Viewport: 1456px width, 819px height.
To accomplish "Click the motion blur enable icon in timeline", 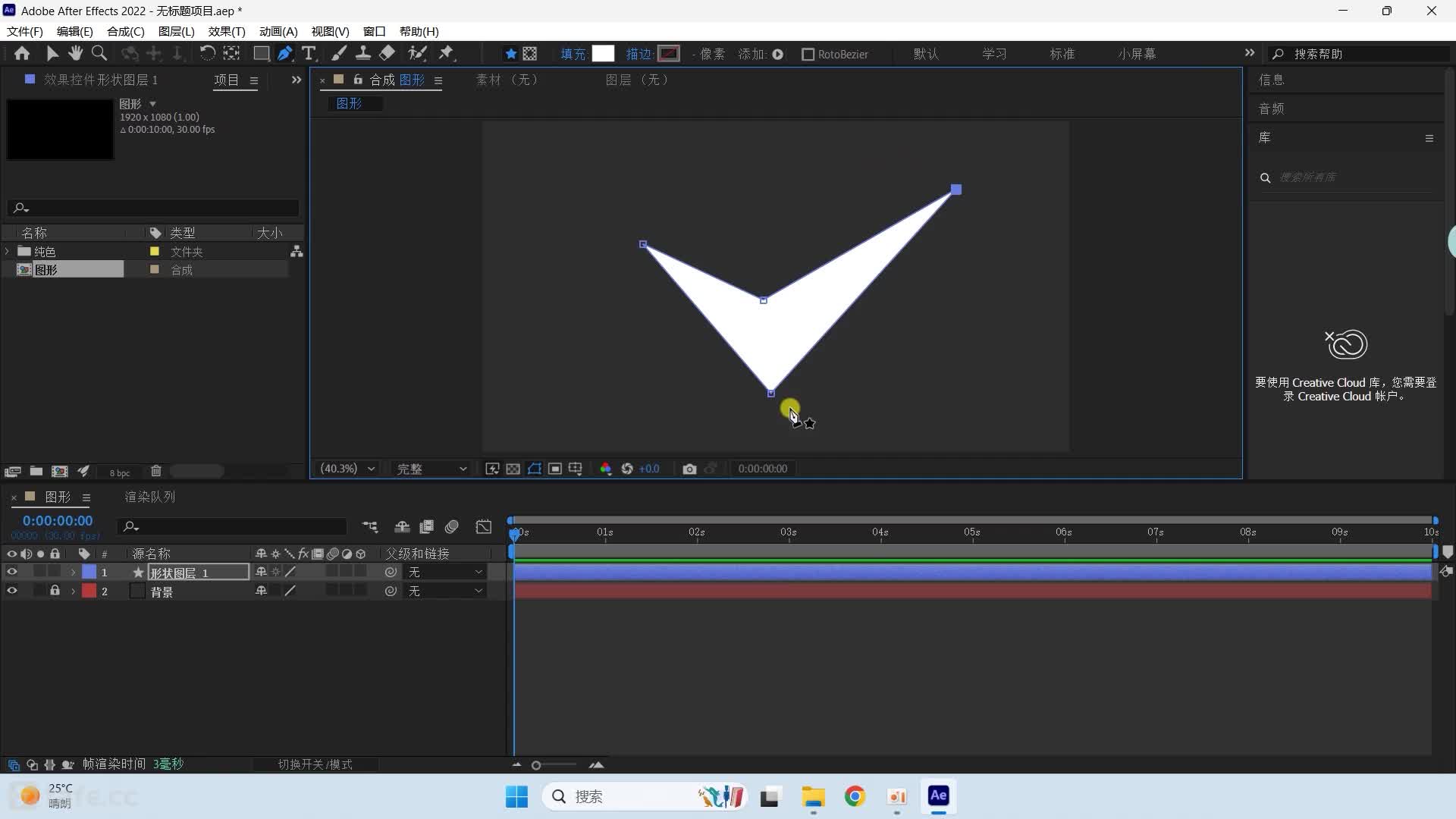I will 452,526.
